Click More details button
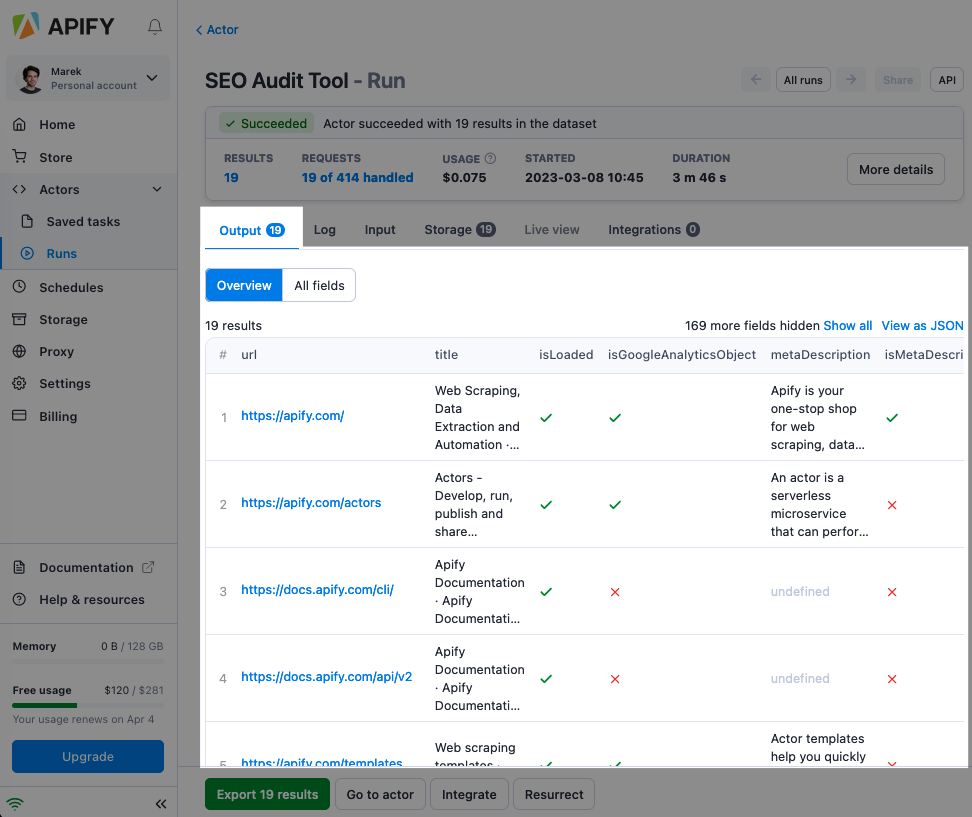The image size is (972, 817). click(895, 169)
